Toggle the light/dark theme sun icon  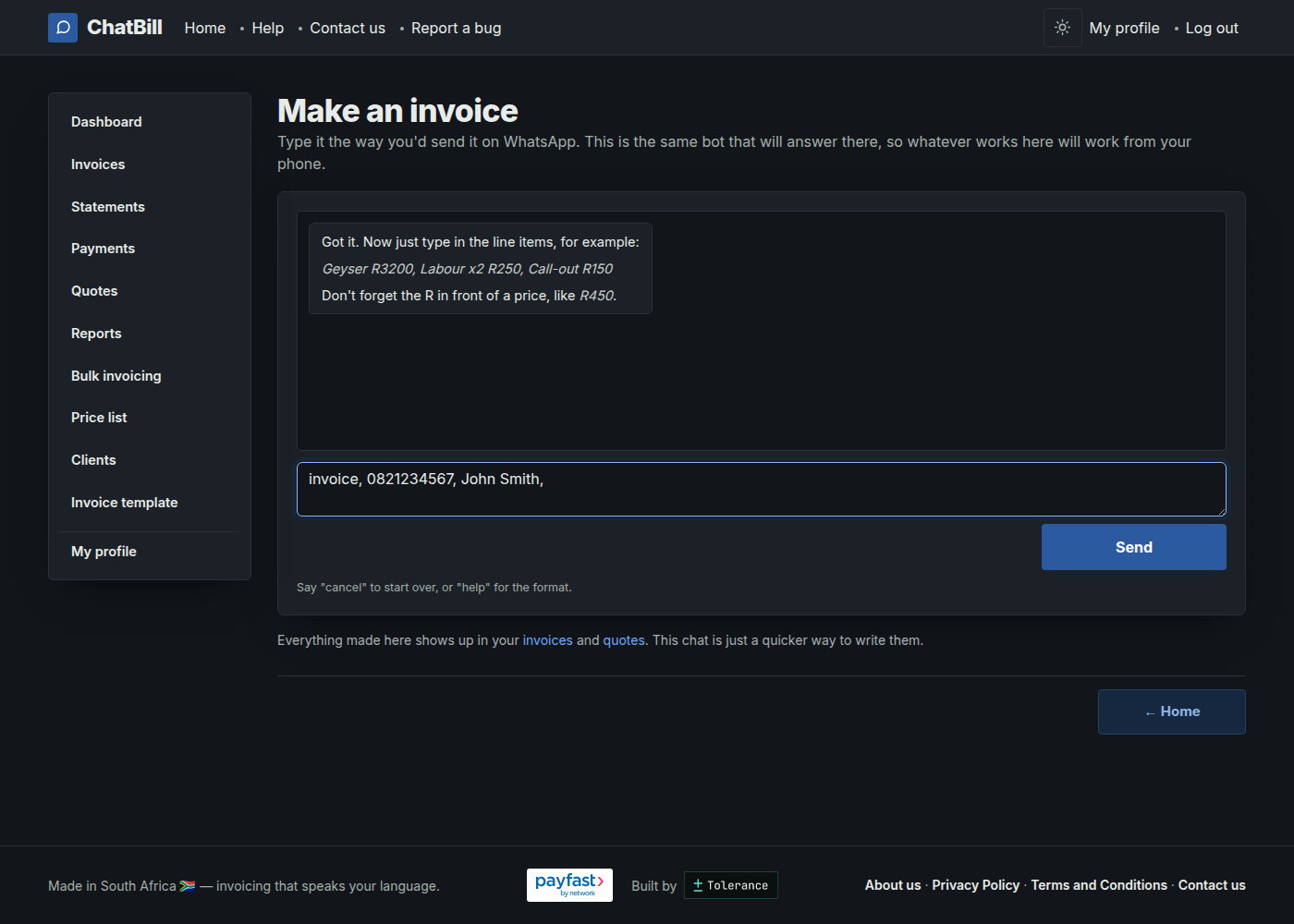point(1063,28)
